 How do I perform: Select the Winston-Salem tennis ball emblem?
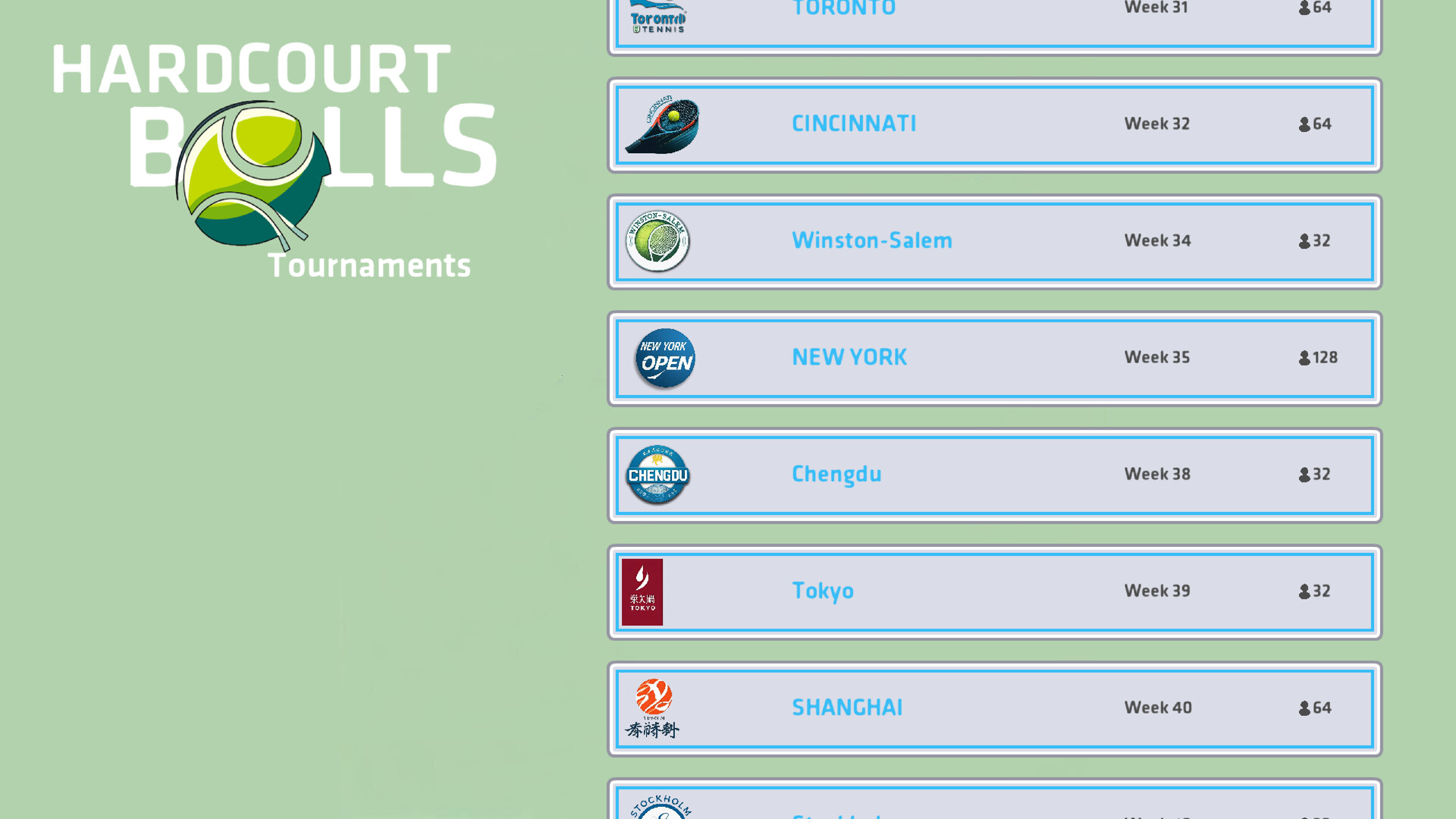(x=657, y=240)
